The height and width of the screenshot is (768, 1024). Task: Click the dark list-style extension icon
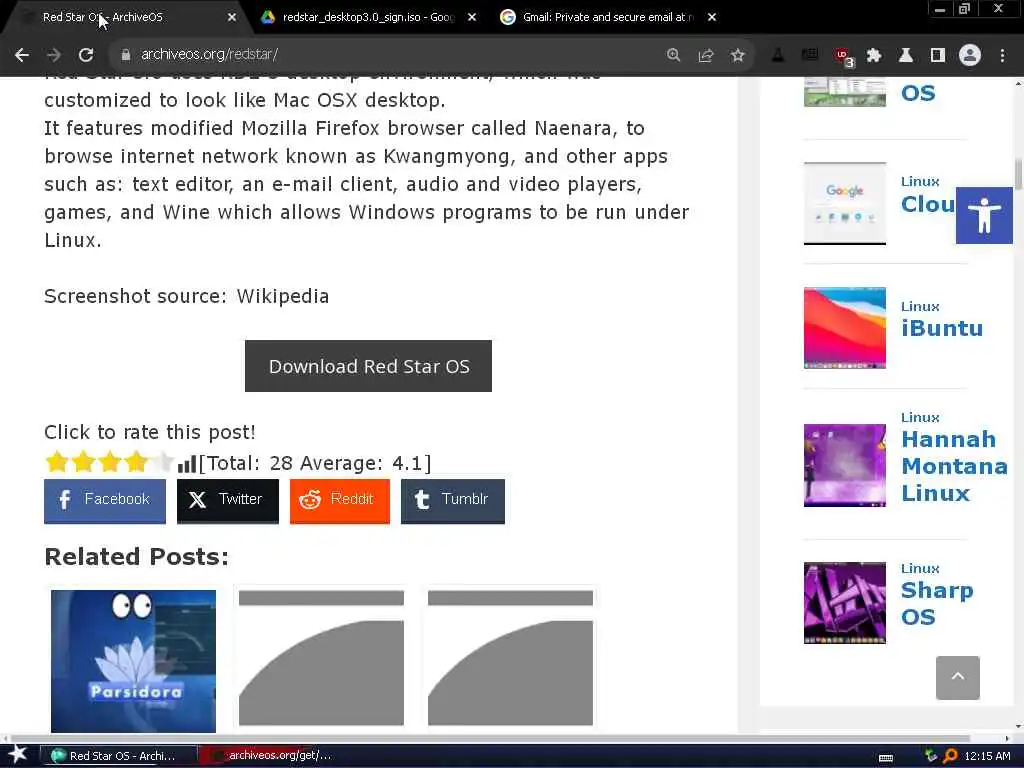click(x=810, y=55)
